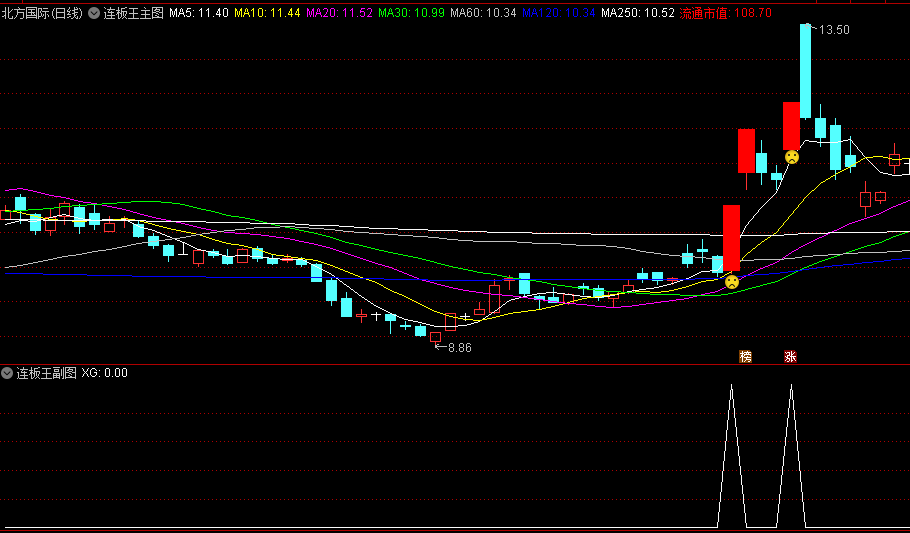Click the MA250: 10.52 label
Image resolution: width=910 pixels, height=533 pixels.
point(638,13)
